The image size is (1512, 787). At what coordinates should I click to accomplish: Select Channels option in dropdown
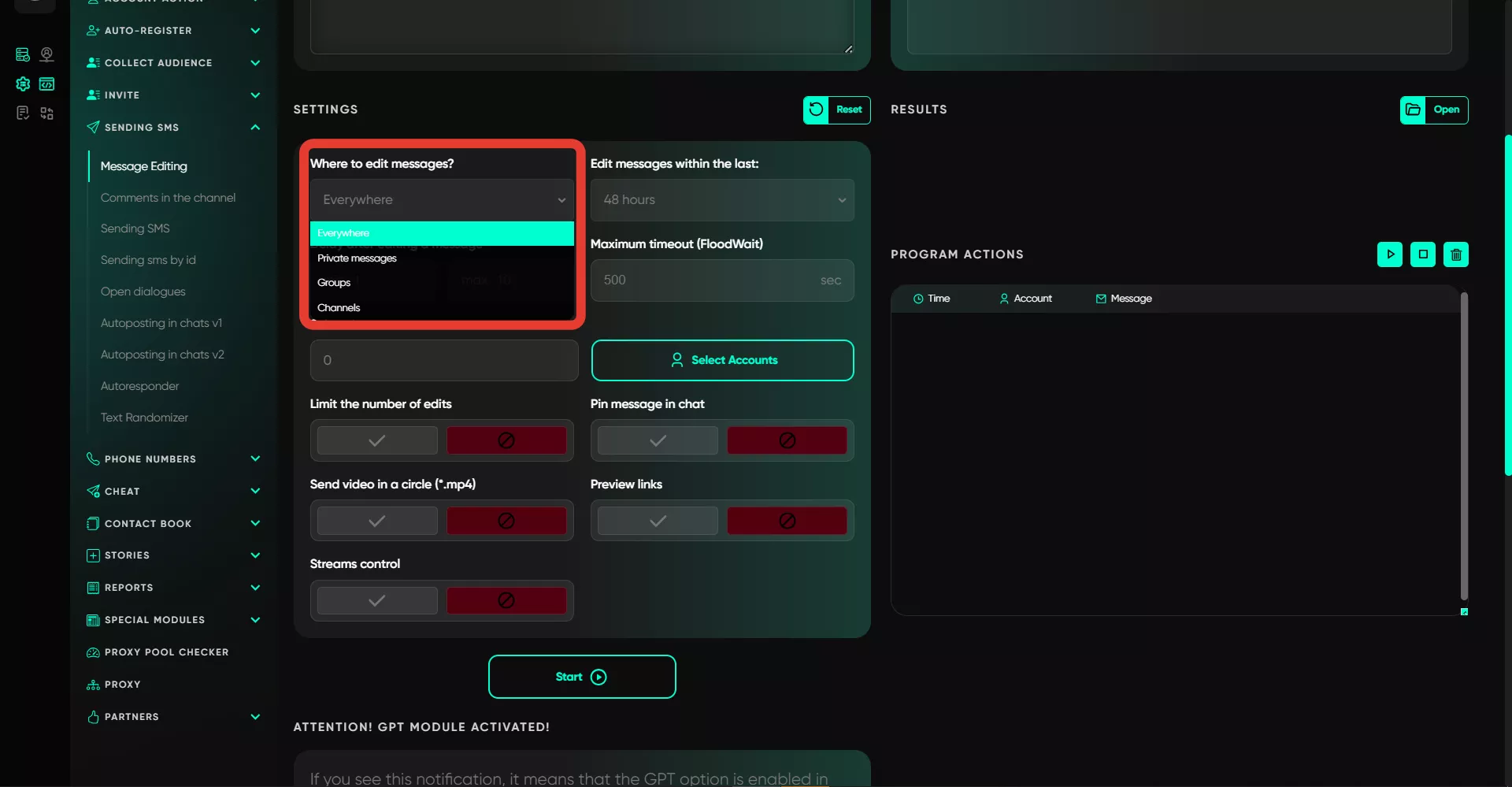(x=442, y=308)
